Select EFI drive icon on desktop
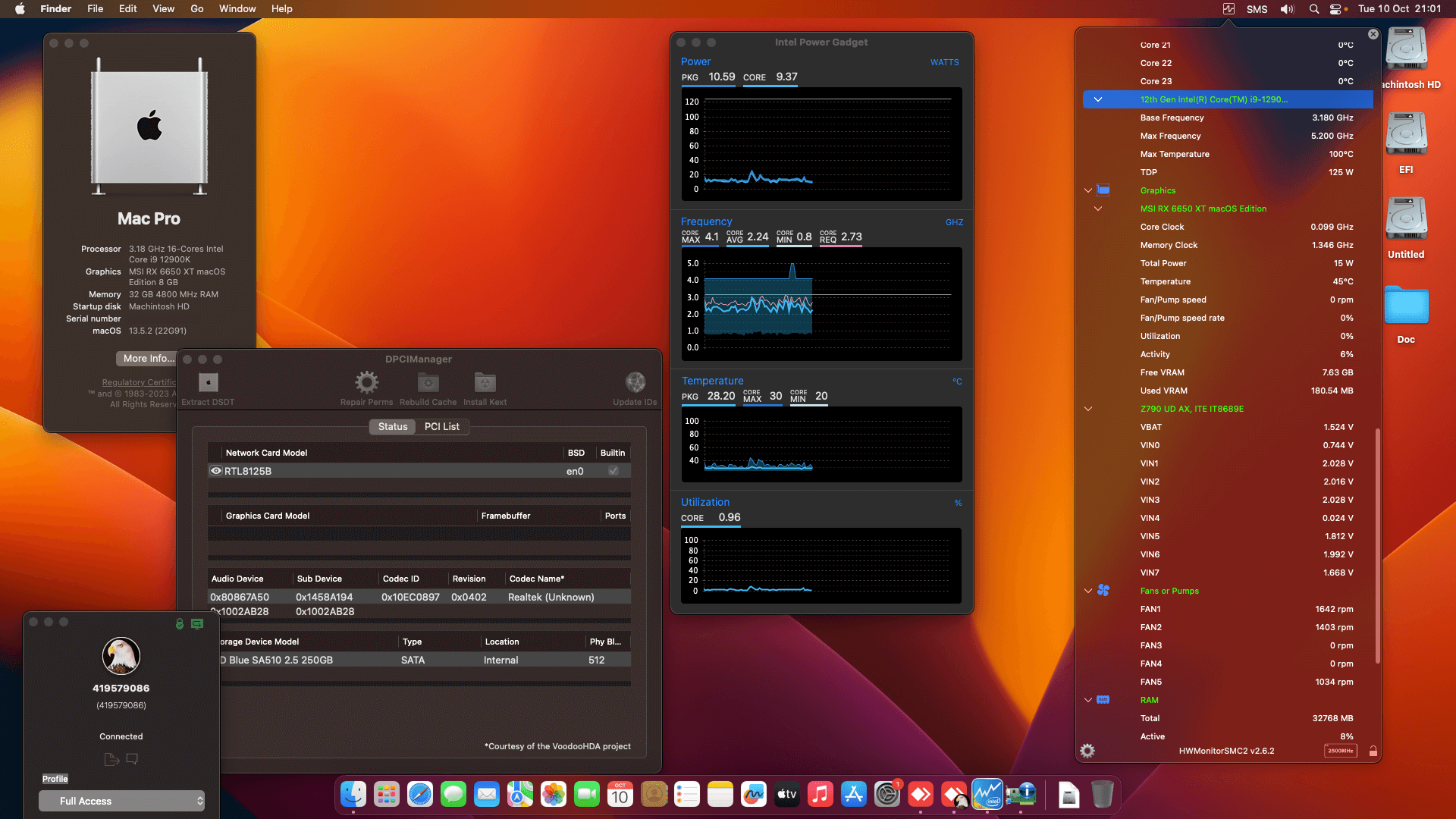 click(1406, 134)
